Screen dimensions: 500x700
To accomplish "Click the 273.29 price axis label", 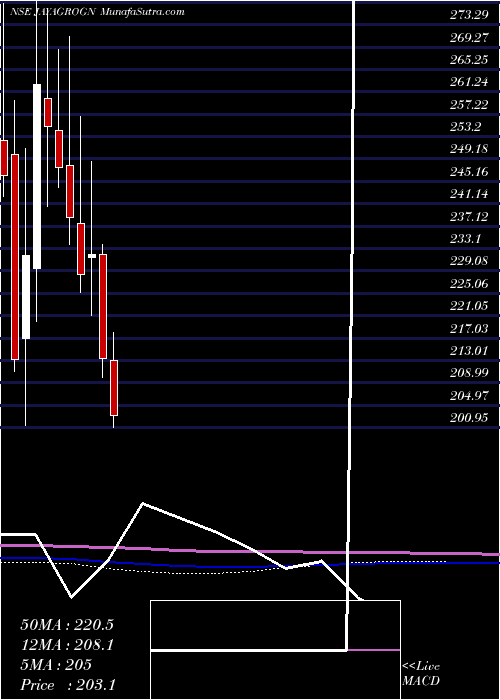I will [x=469, y=15].
